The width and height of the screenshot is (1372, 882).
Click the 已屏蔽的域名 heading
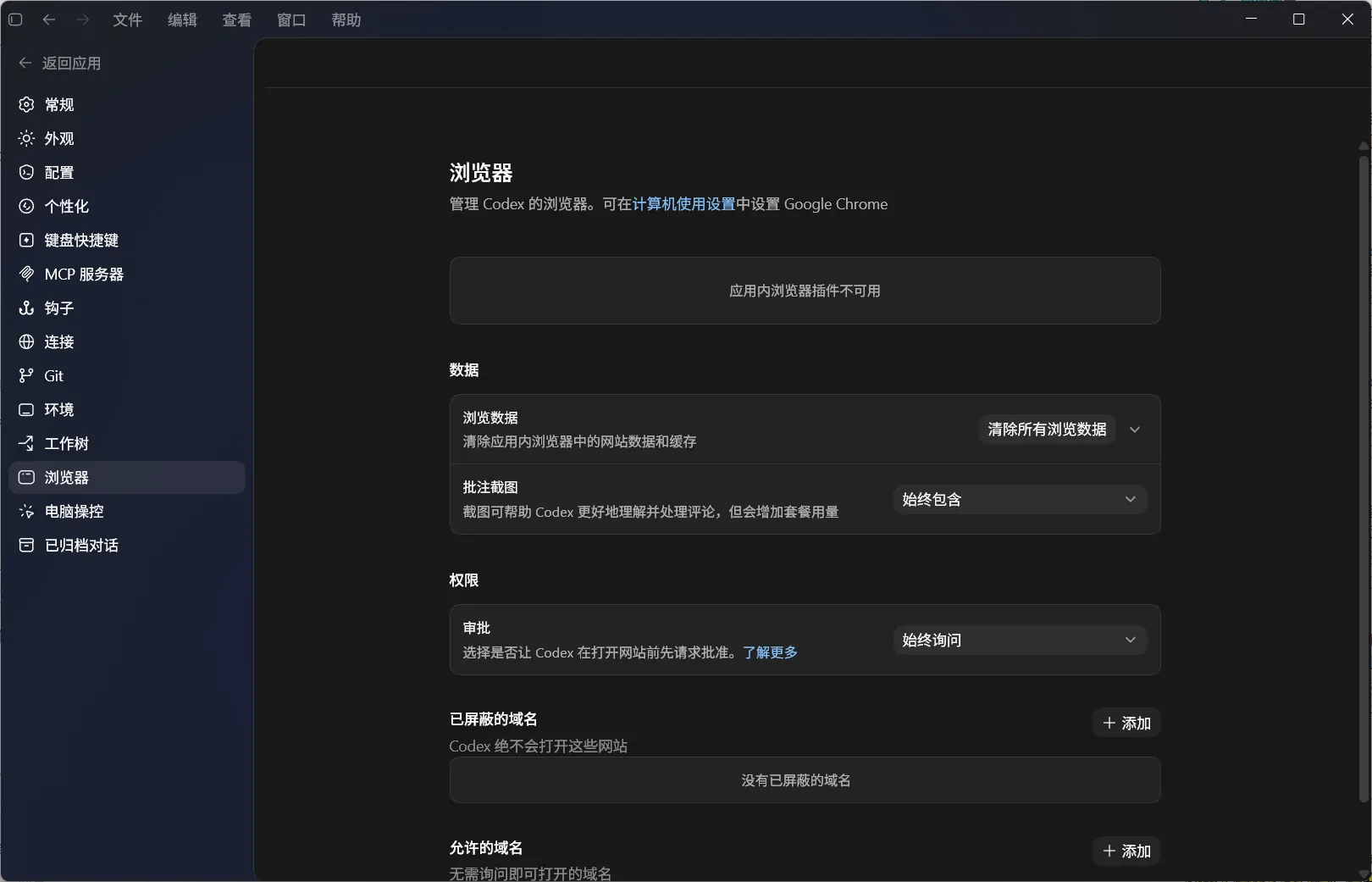click(493, 719)
